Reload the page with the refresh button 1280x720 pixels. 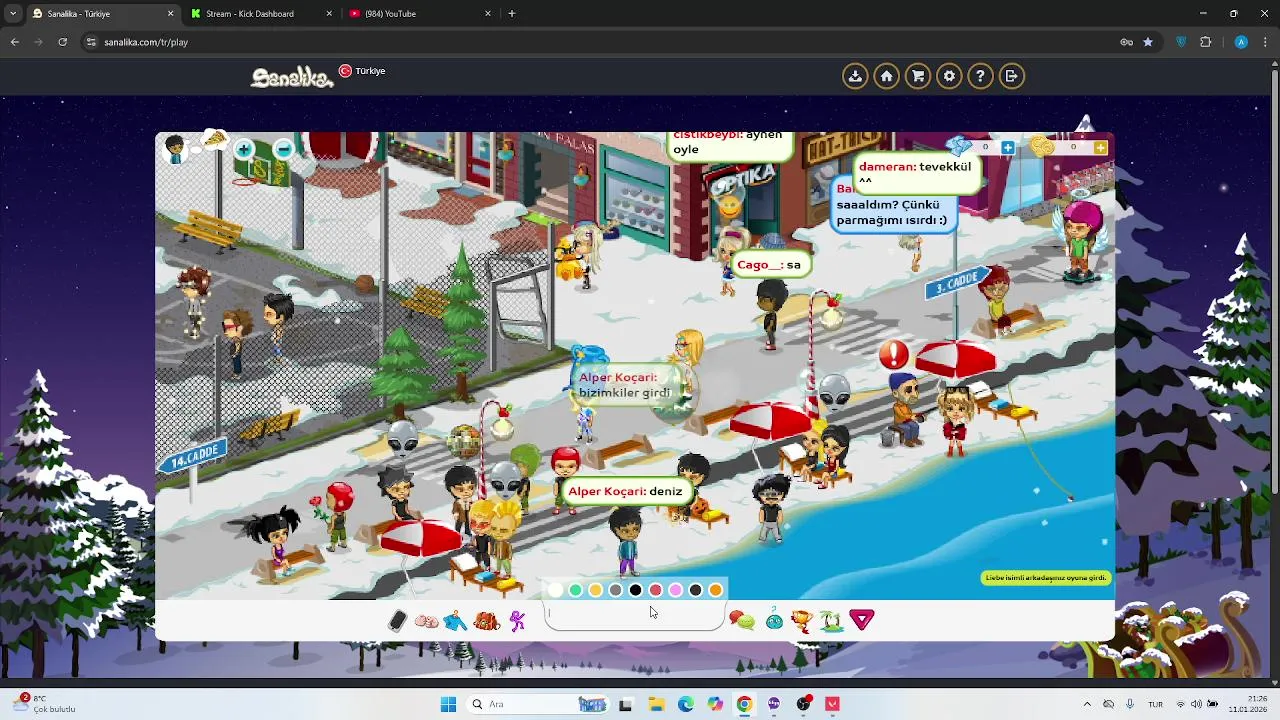point(62,42)
